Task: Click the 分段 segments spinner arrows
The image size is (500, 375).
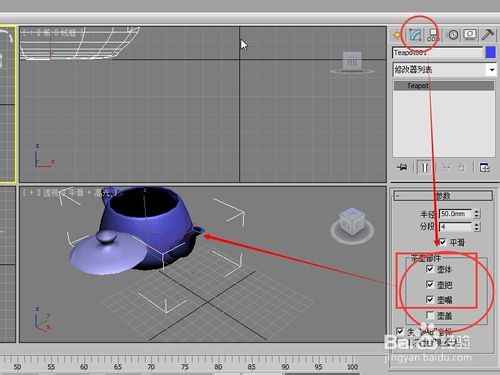Action: (477, 227)
